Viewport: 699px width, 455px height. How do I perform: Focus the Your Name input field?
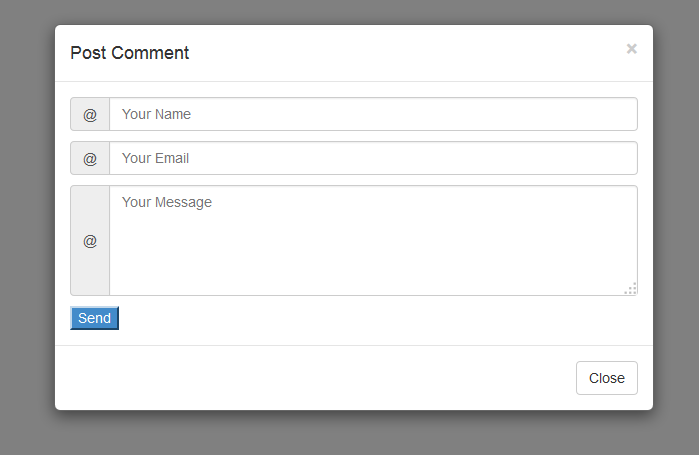tap(374, 114)
